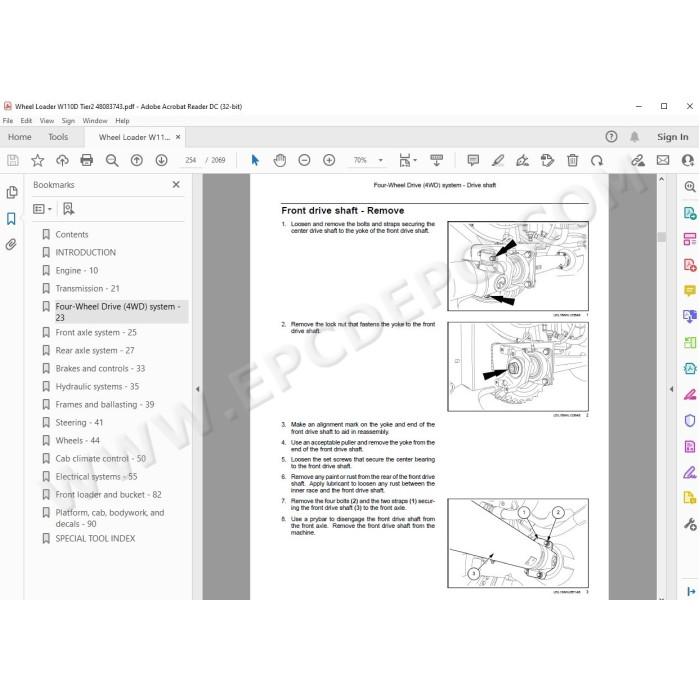Click the stamp tool icon
Image resolution: width=700 pixels, height=700 pixels.
pyautogui.click(x=547, y=160)
